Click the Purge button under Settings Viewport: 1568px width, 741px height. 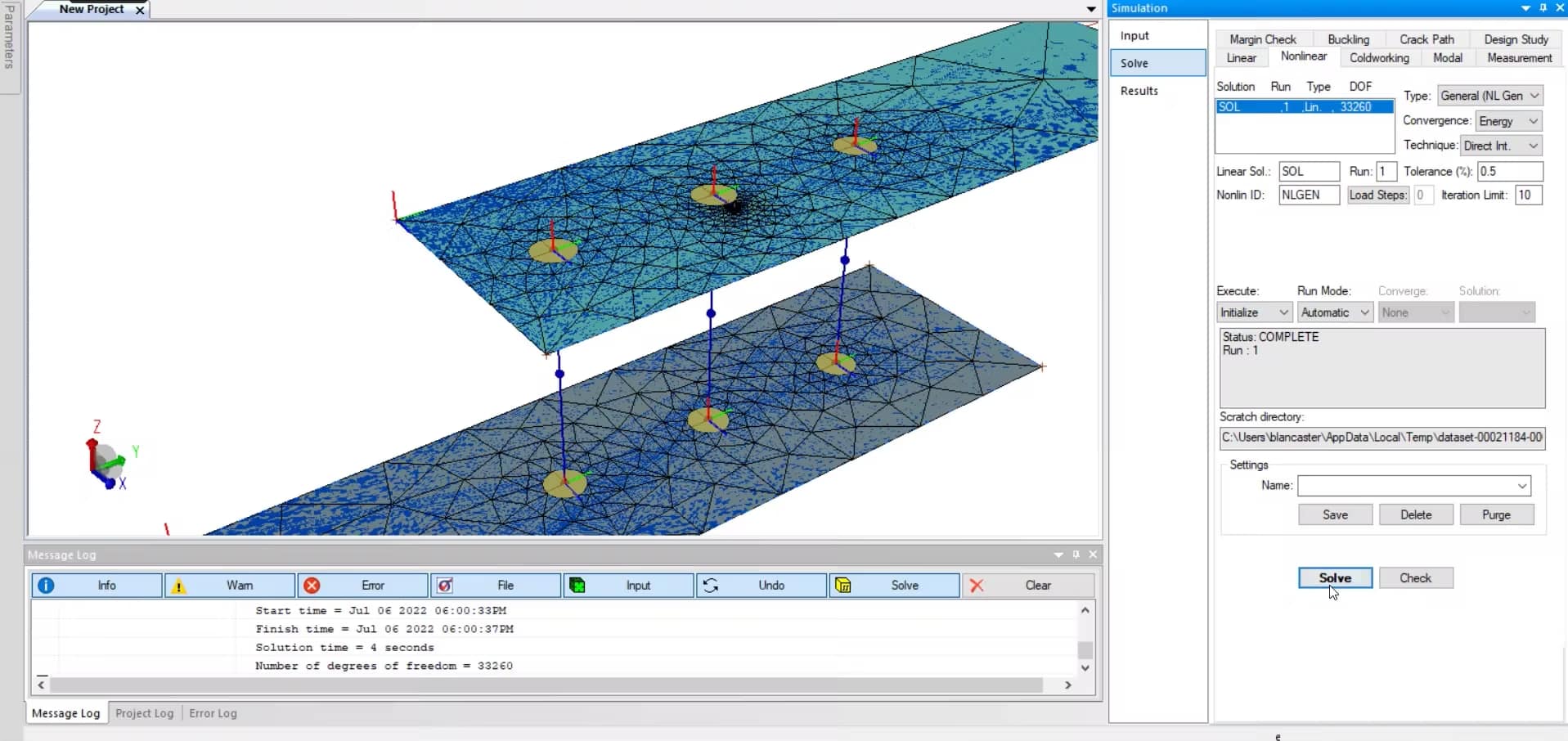pyautogui.click(x=1497, y=514)
